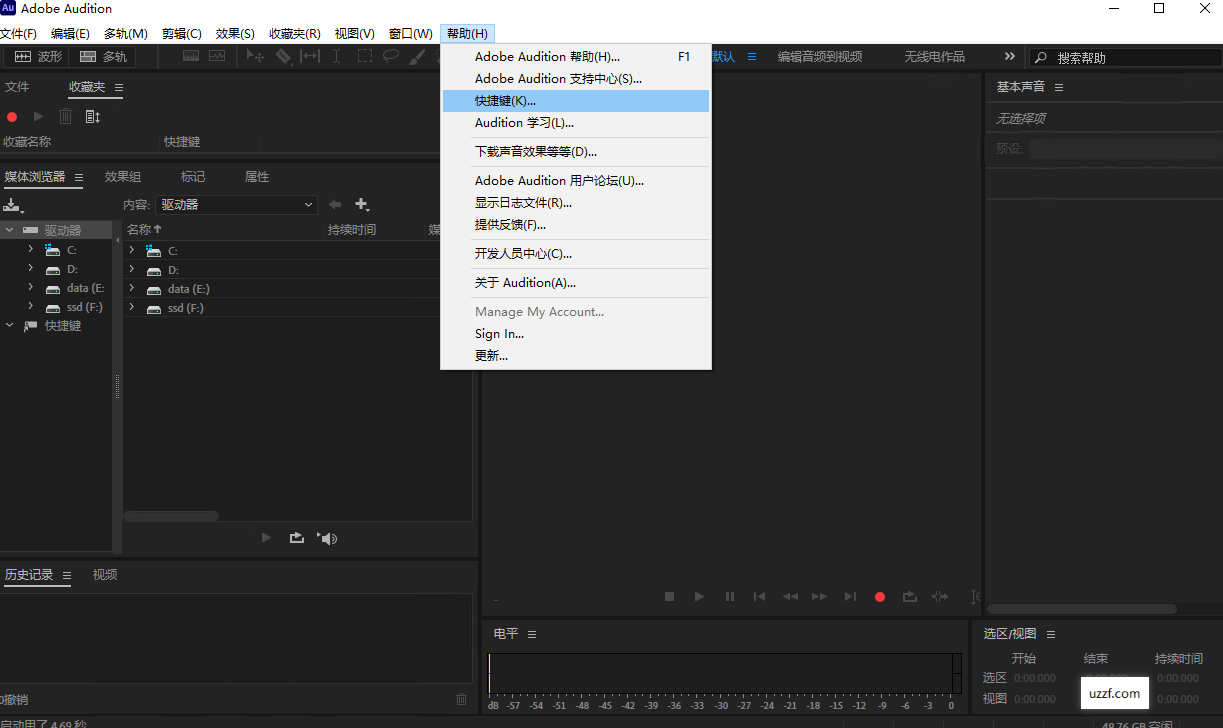Select the Time Selection tool
Screen dimensions: 1223x728
336,56
